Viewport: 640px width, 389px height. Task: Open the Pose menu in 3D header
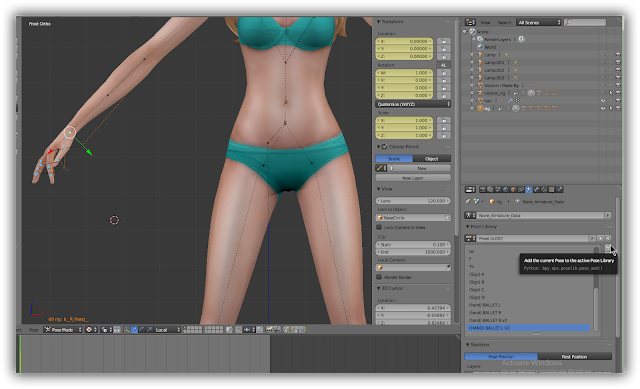[33, 330]
